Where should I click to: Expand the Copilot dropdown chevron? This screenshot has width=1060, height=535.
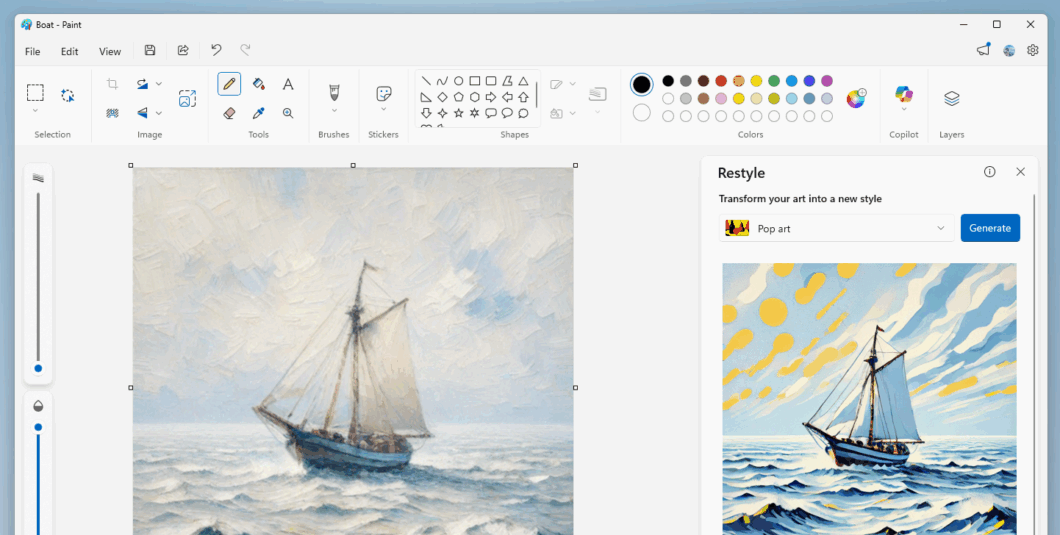[904, 110]
